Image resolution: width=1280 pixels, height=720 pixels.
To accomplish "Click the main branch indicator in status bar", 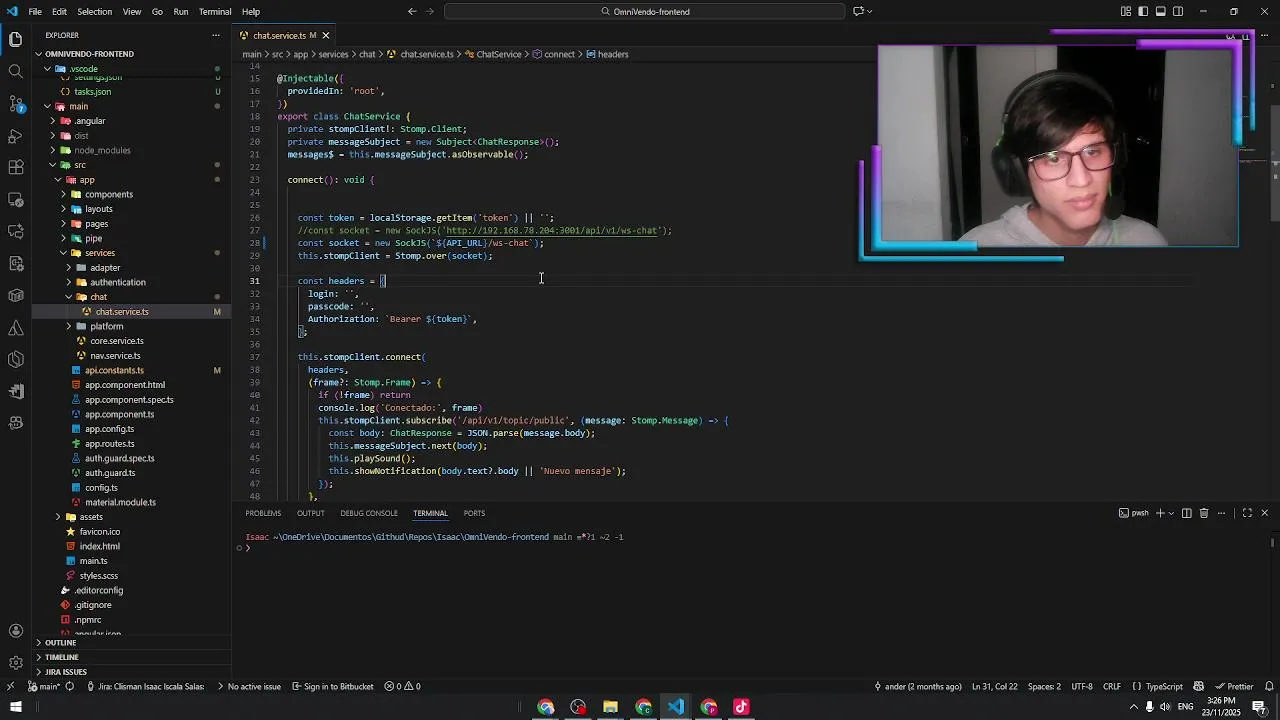I will (44, 686).
